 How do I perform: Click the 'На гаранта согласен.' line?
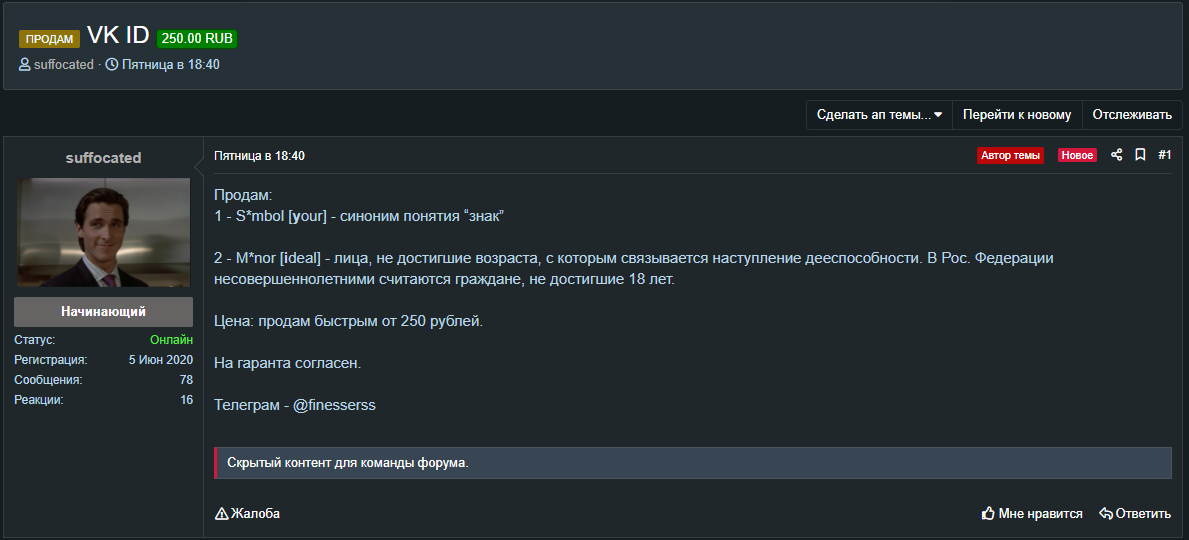point(288,363)
